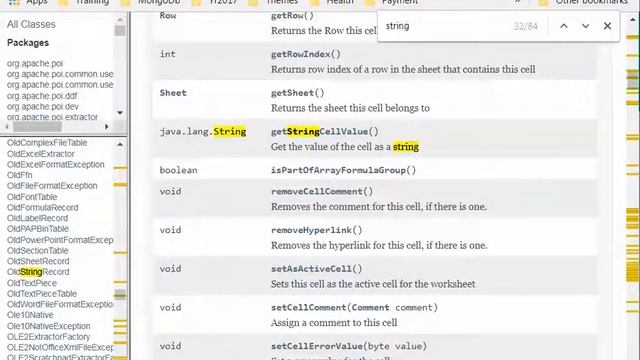Viewport: 640px width, 360px height.
Task: Open package org.apache.poi
Action: (x=35, y=63)
